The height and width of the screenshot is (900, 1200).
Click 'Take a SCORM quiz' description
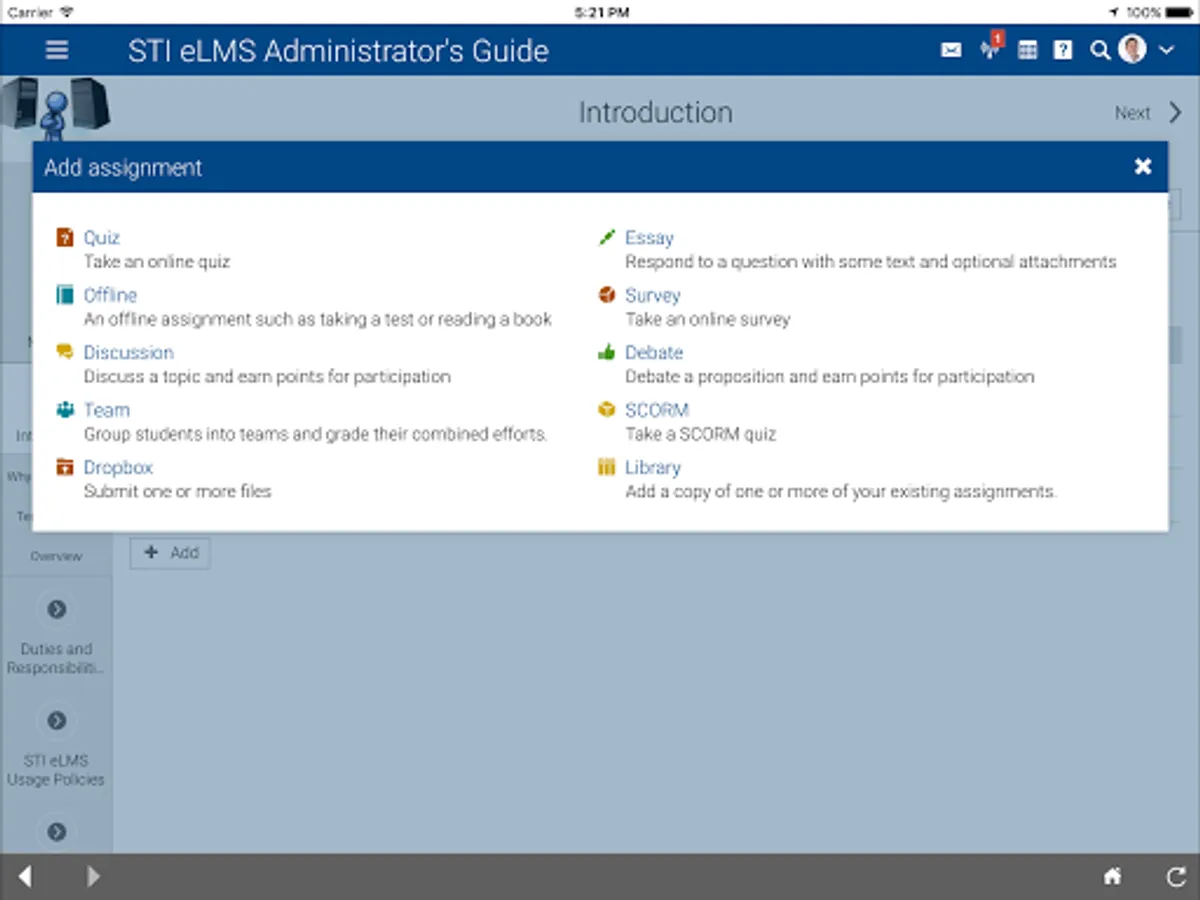[701, 434]
